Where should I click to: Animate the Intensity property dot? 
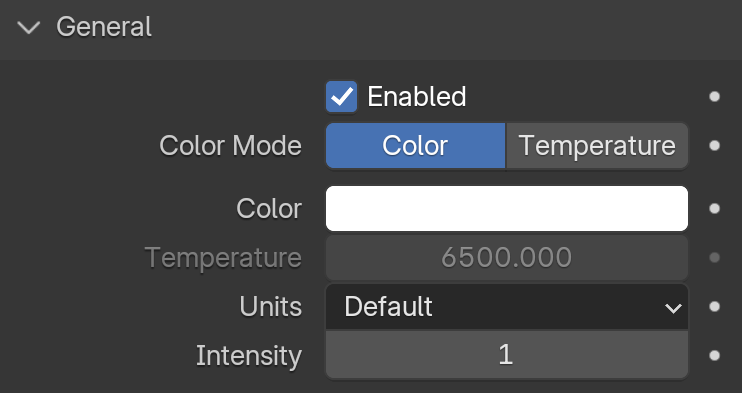click(715, 355)
